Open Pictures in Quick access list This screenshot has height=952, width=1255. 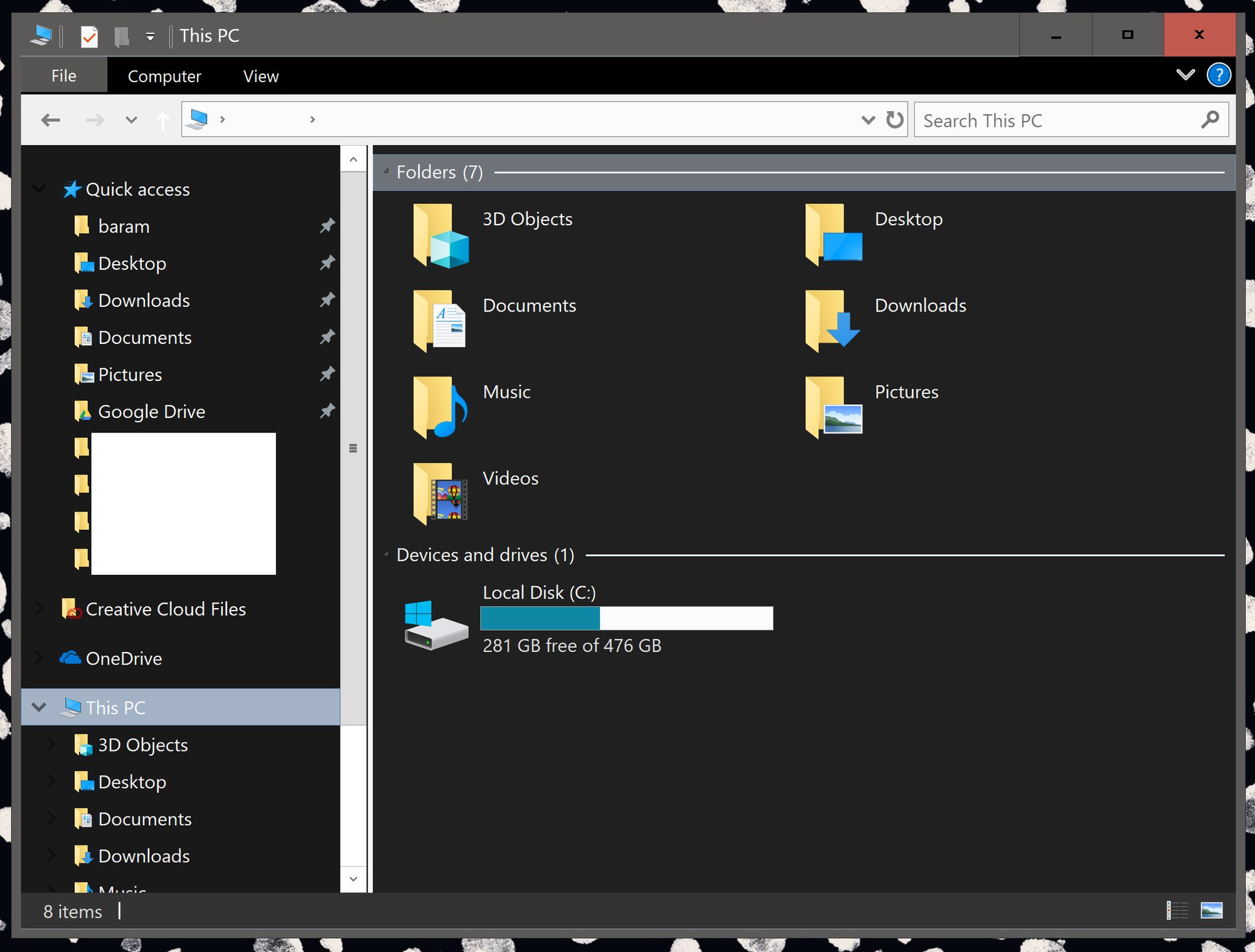[x=130, y=375]
